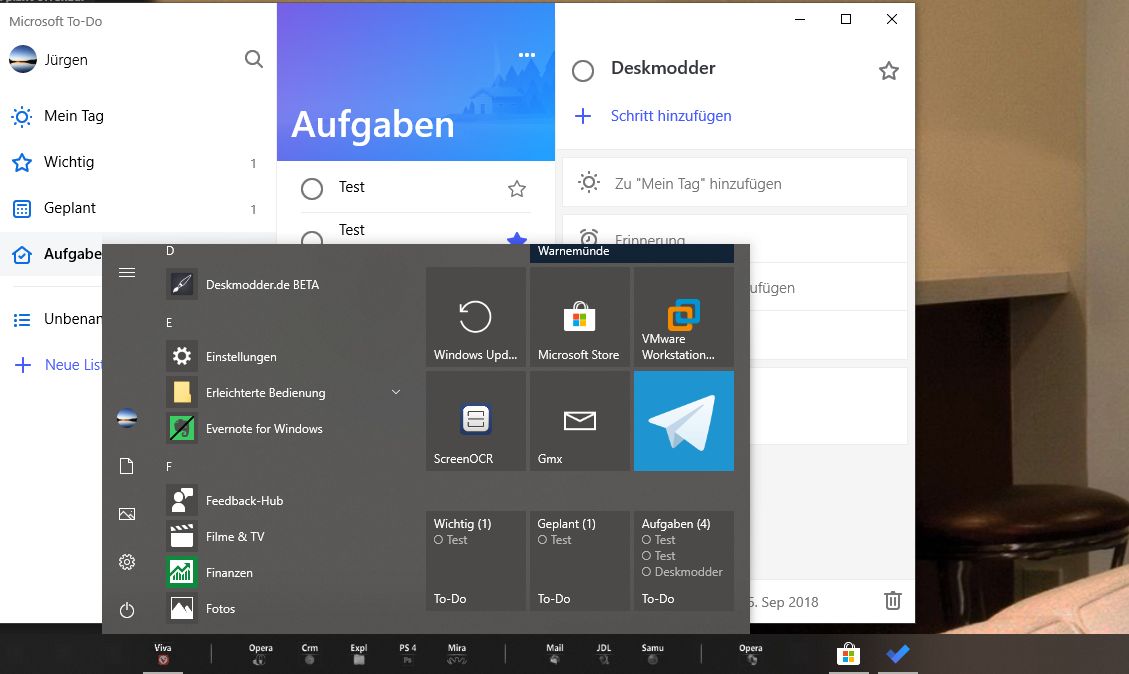1129x674 pixels.
Task: Jump to letter D section header
Action: (170, 251)
